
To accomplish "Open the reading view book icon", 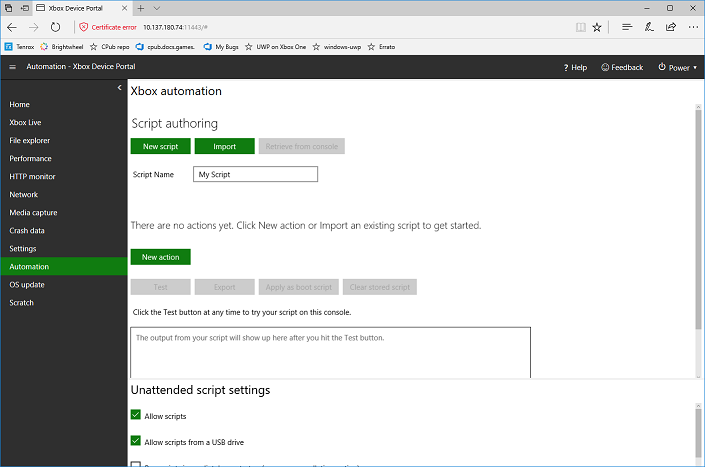I will click(x=580, y=27).
